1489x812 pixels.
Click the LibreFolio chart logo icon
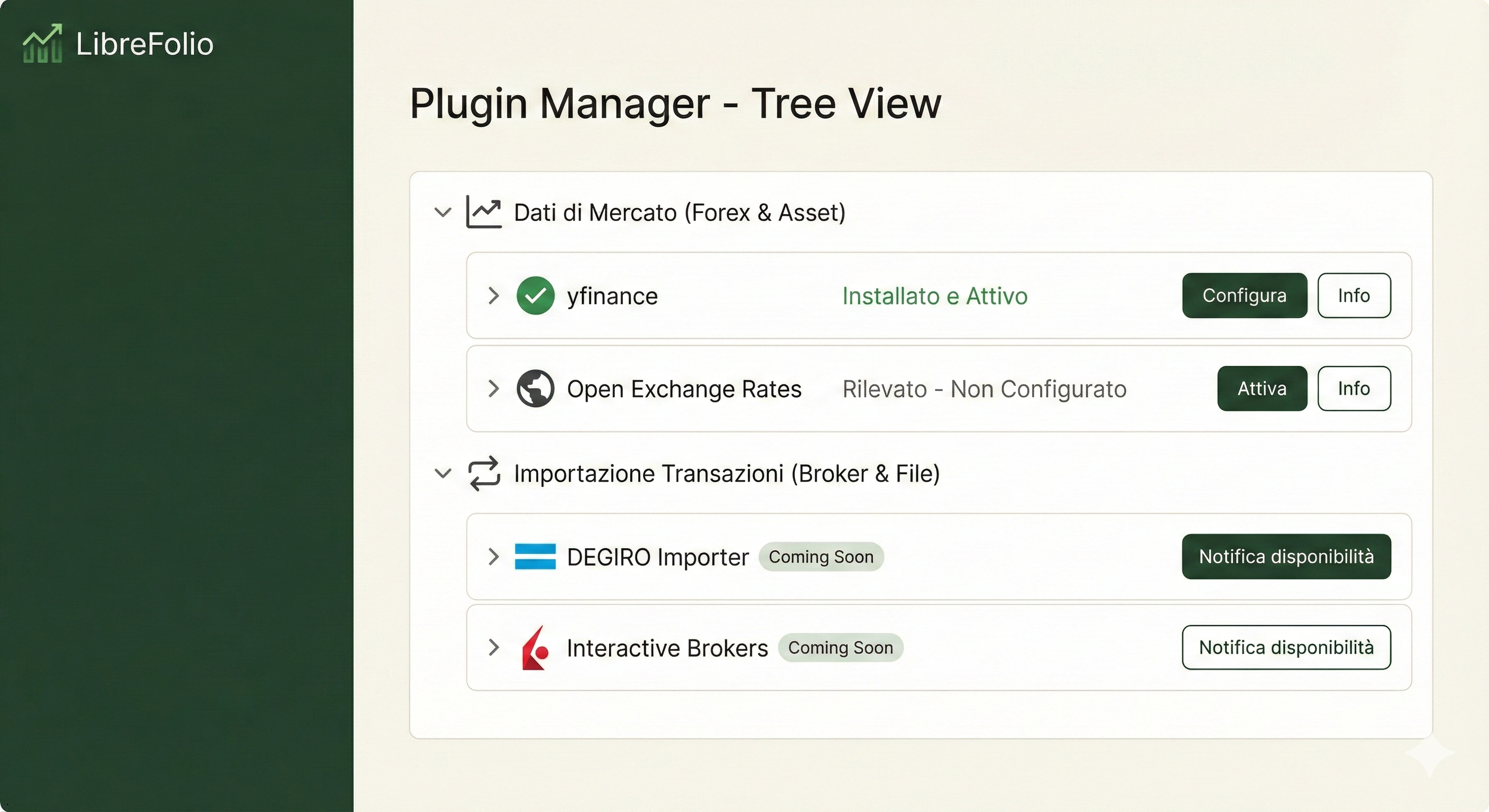(x=42, y=43)
